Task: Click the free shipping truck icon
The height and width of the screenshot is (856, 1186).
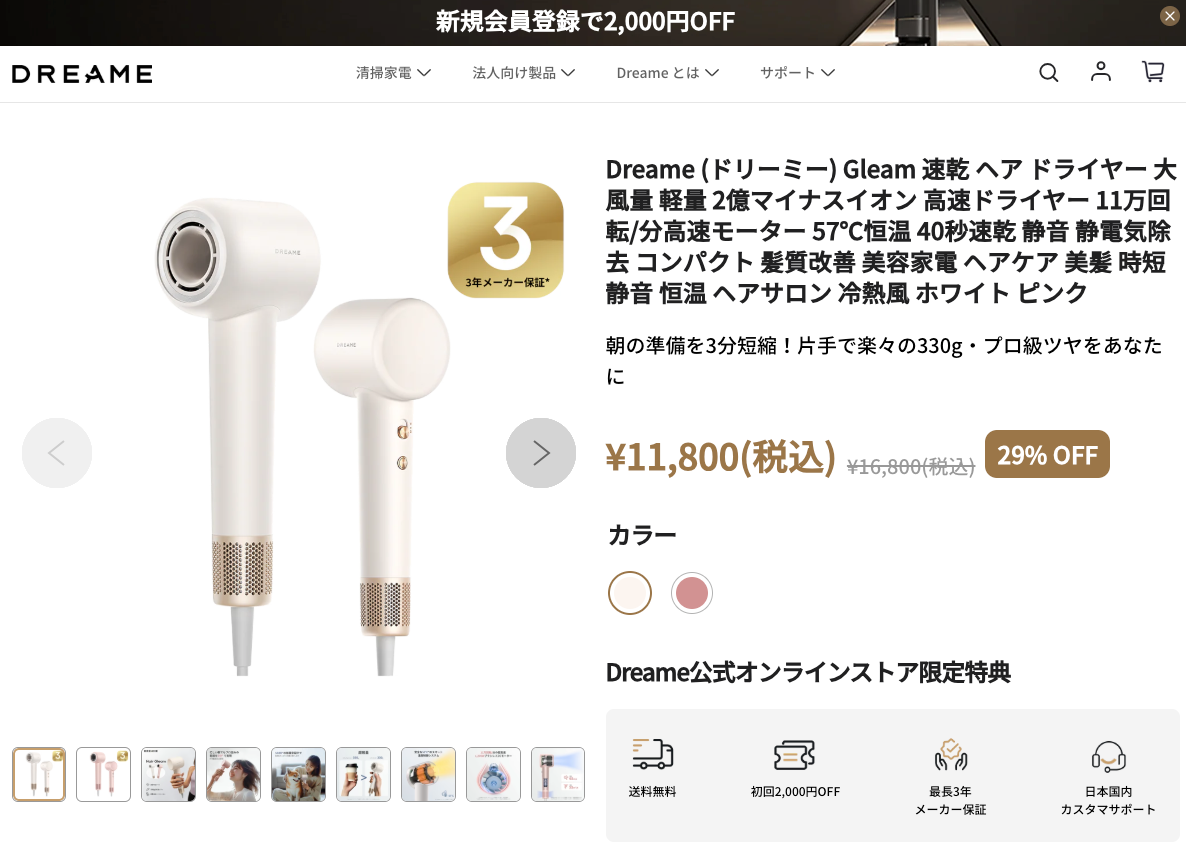Action: coord(653,755)
